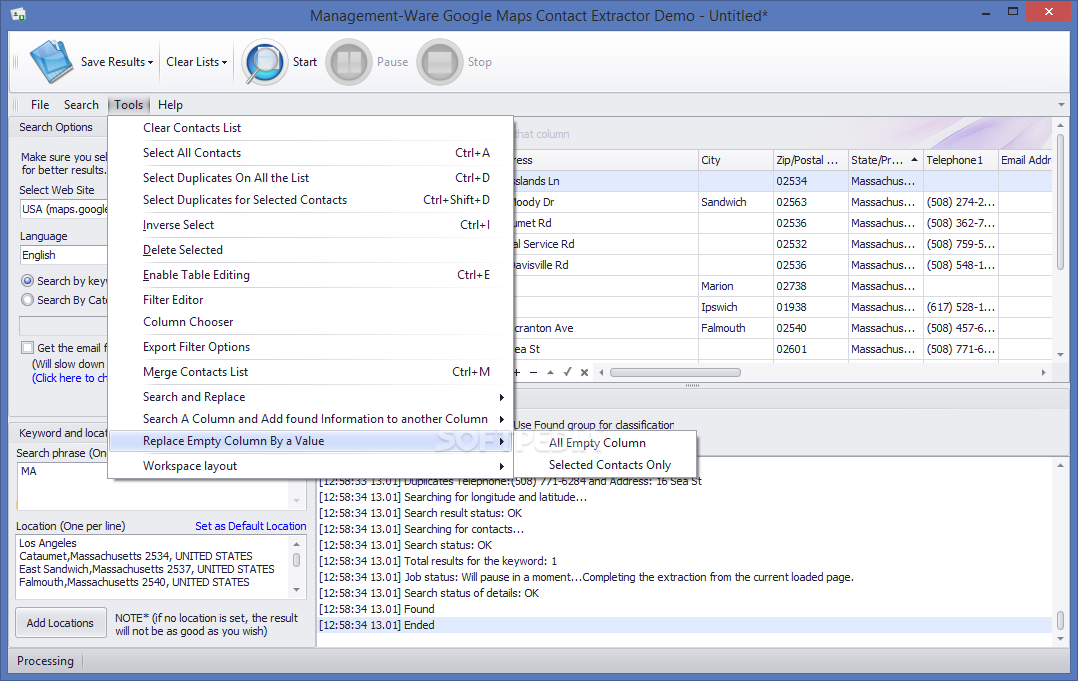The width and height of the screenshot is (1078, 681).
Task: Click the Add Locations button
Action: coord(60,623)
